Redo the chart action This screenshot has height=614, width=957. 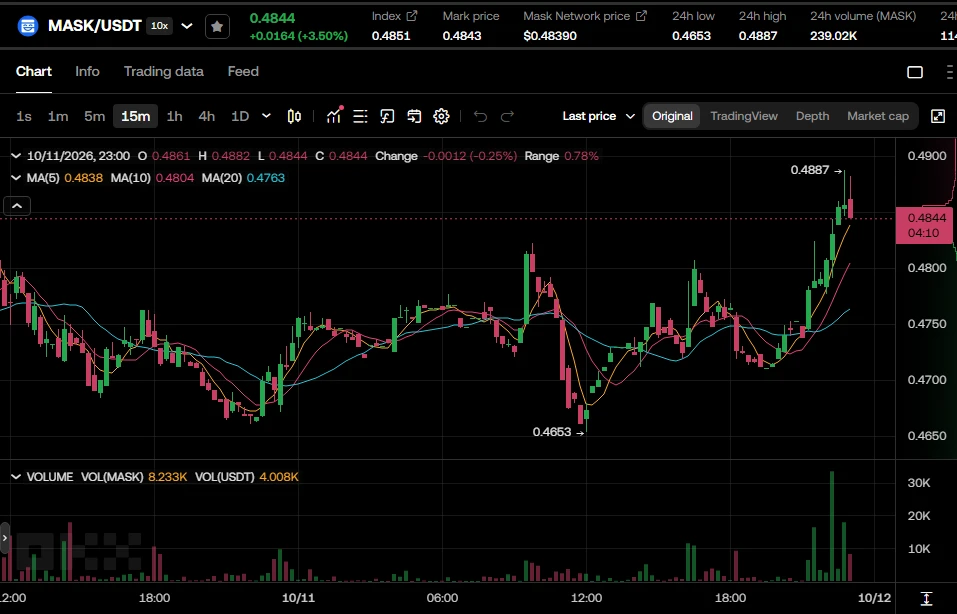coord(507,116)
